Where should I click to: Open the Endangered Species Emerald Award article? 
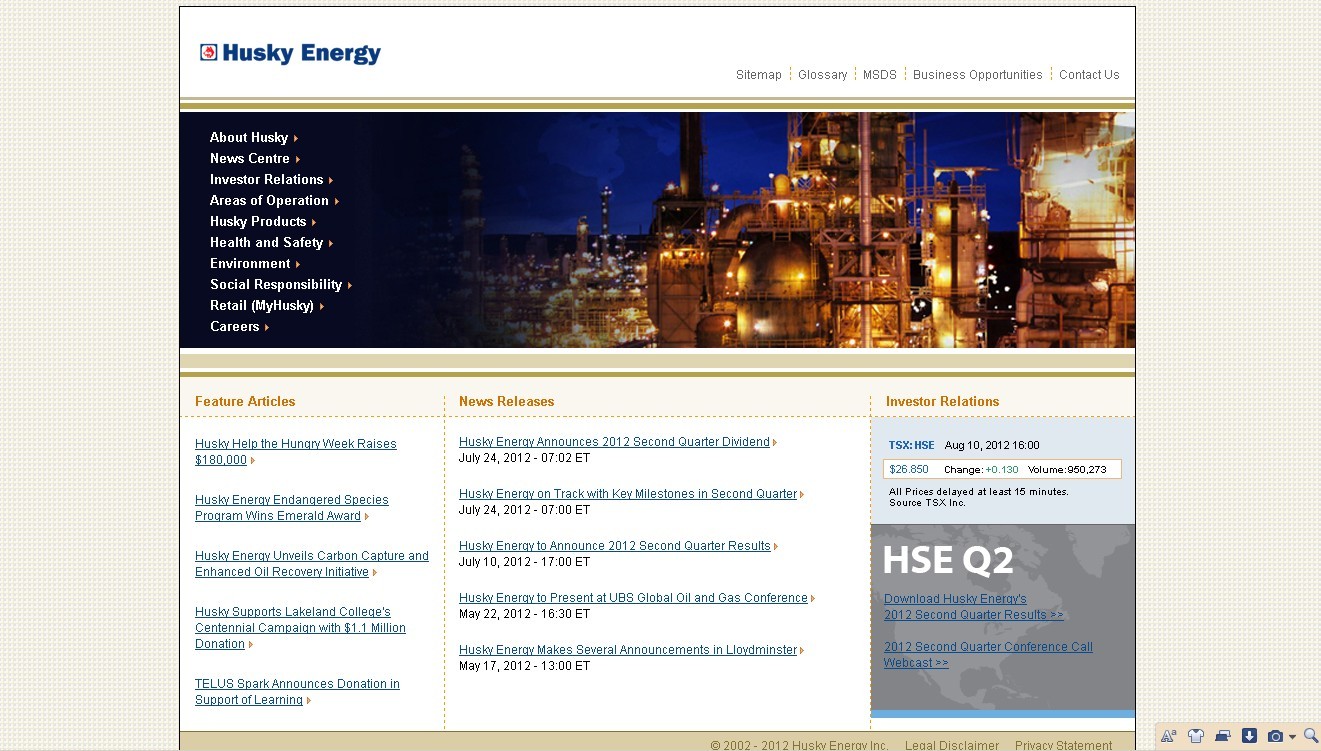(x=291, y=508)
